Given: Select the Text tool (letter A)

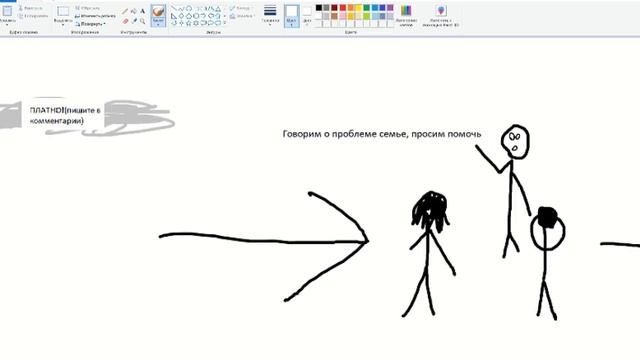Looking at the screenshot, I should 142,11.
